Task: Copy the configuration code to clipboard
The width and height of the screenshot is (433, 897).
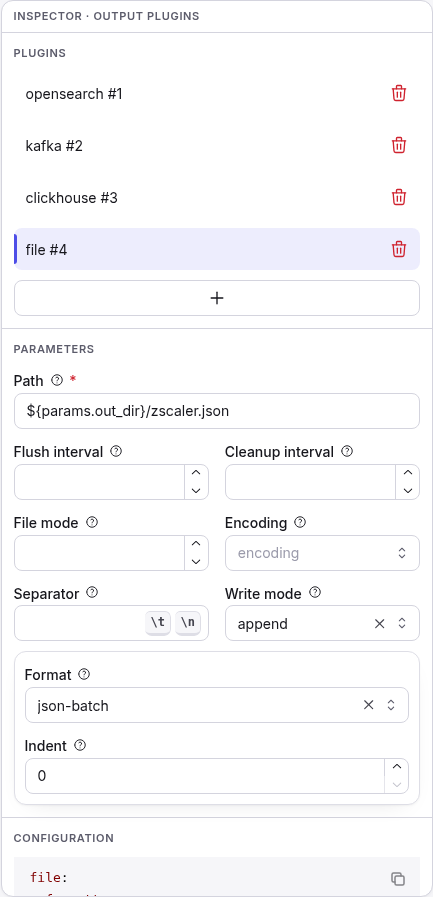Action: coord(398,878)
